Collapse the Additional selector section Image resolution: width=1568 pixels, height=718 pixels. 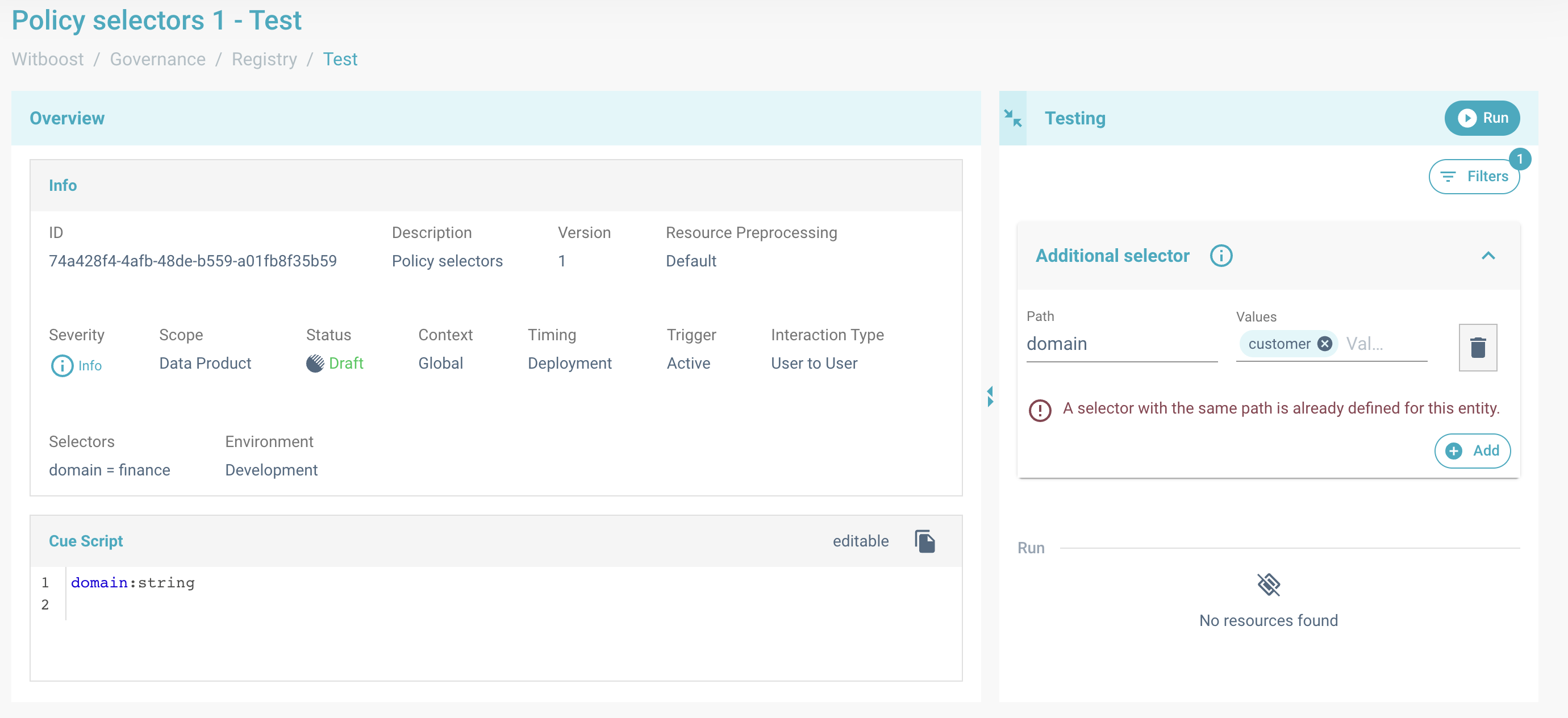tap(1488, 256)
